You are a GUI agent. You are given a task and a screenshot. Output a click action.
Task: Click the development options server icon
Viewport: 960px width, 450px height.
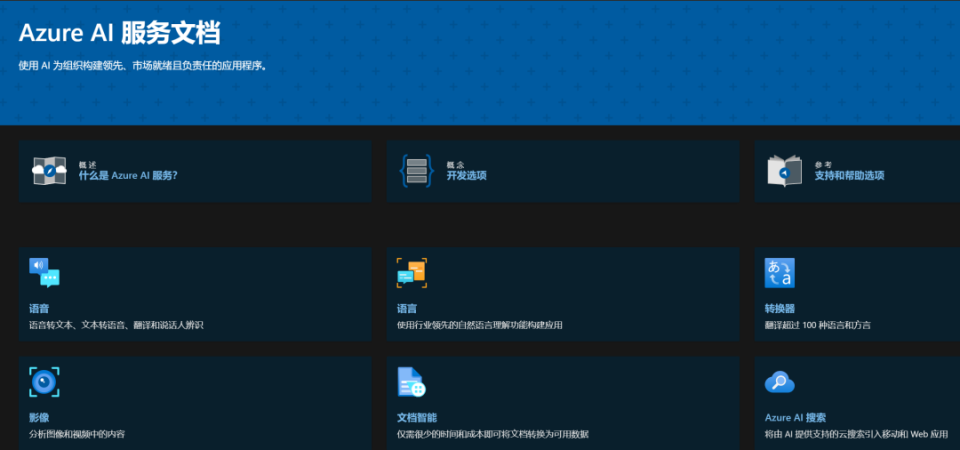[416, 171]
